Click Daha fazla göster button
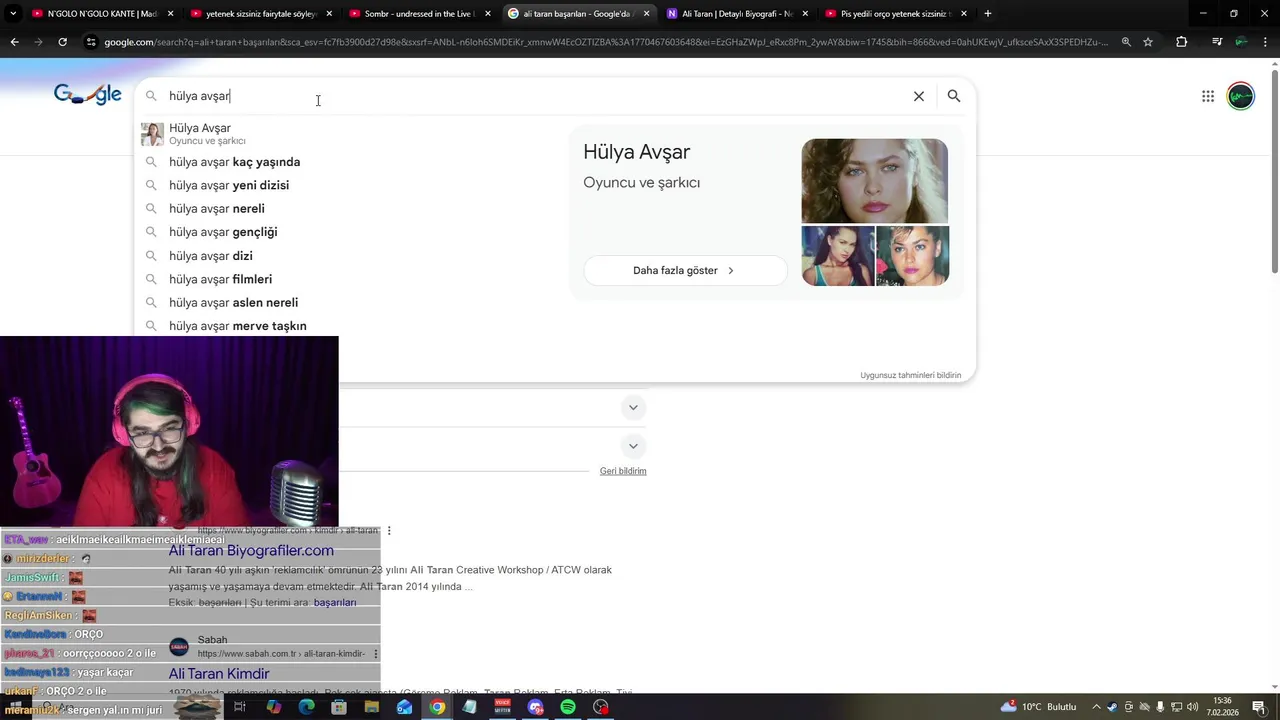 685,271
